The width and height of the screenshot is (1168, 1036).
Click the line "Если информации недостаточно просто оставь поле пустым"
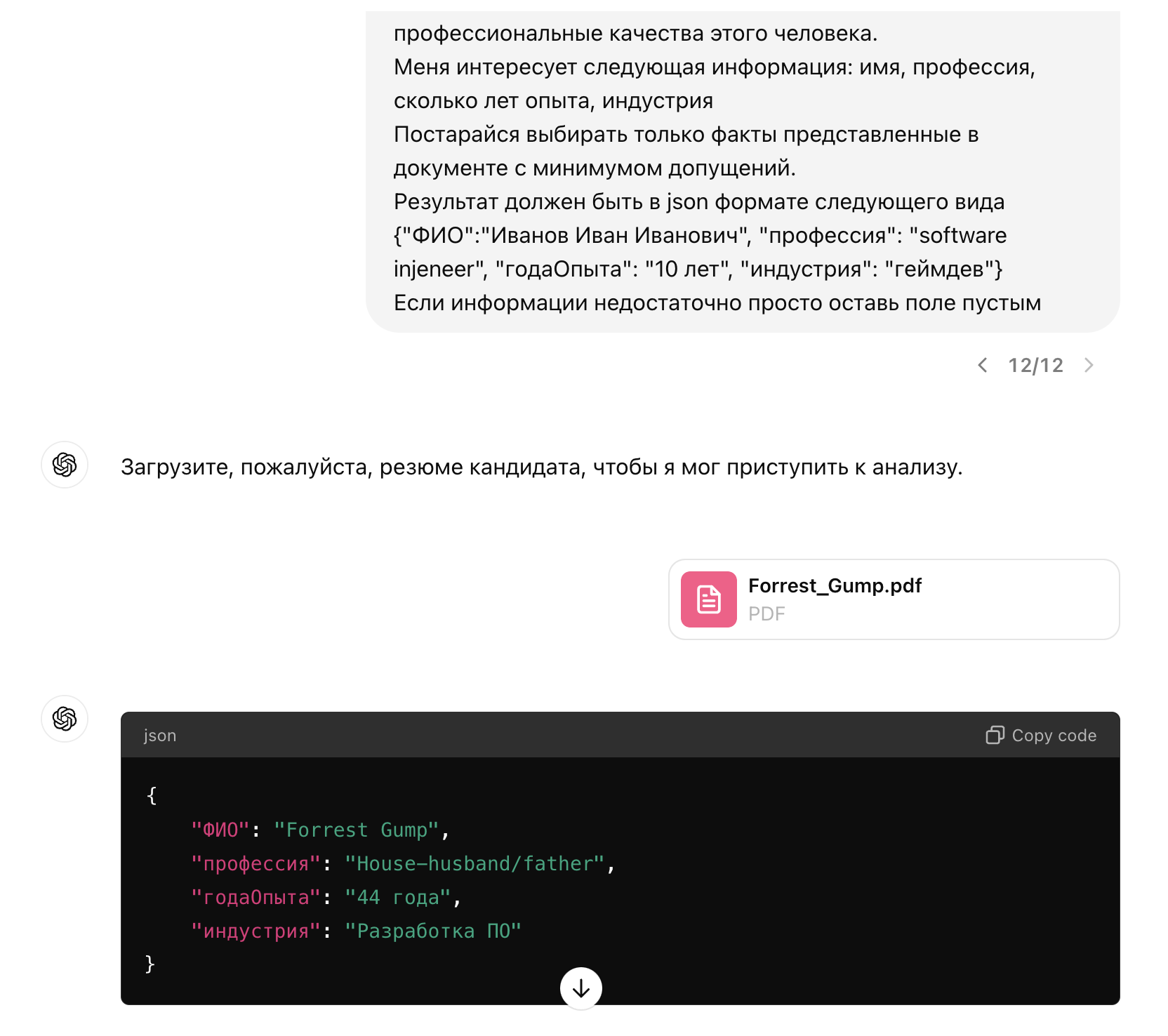coord(717,303)
